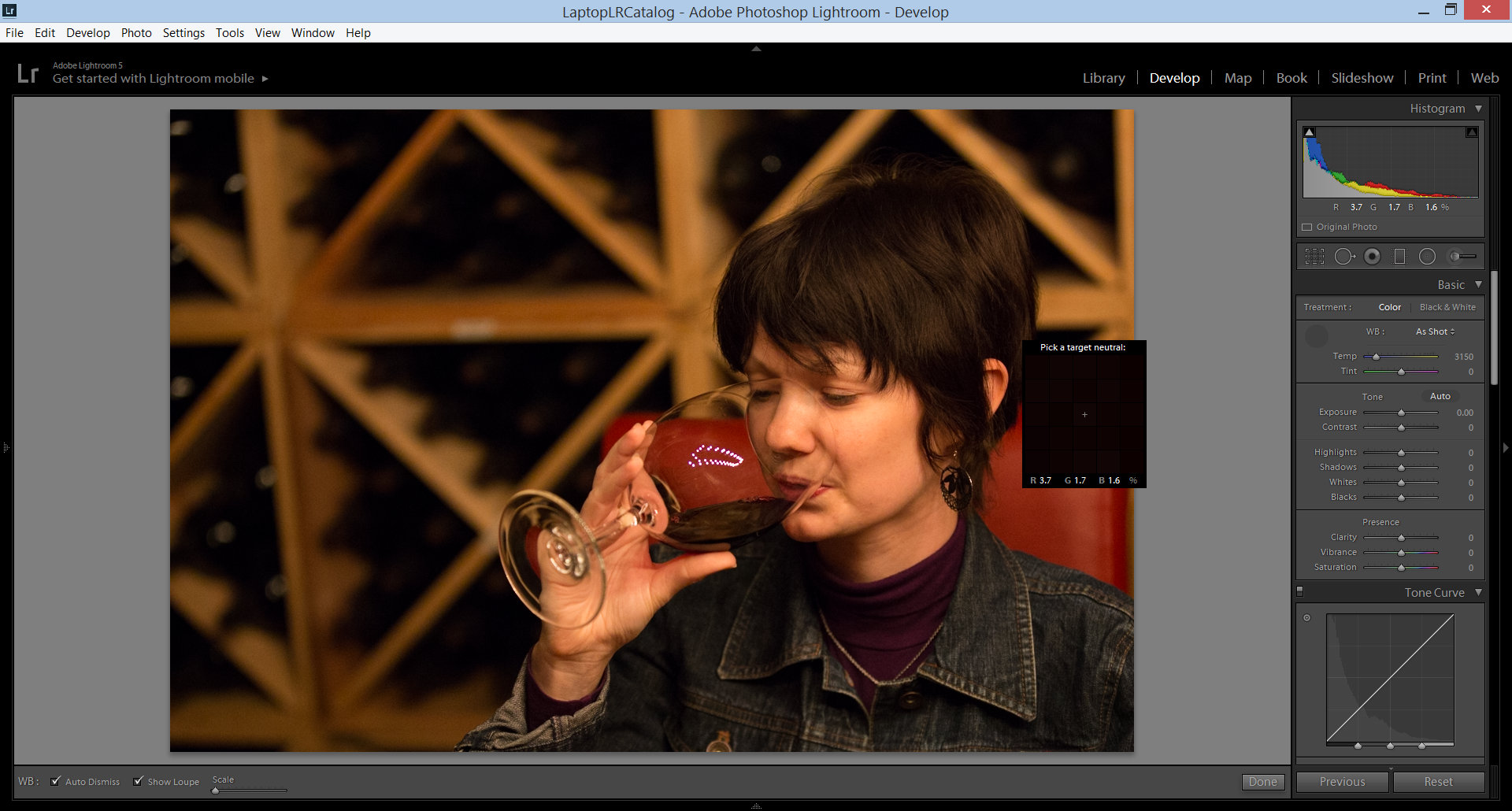
Task: Click the Tone section label
Action: tap(1372, 397)
